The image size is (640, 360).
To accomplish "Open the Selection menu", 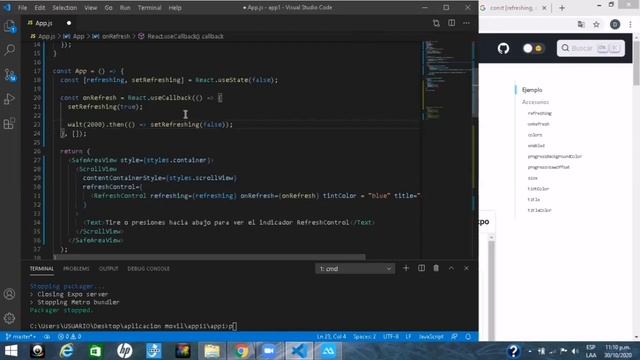I will pyautogui.click(x=64, y=8).
